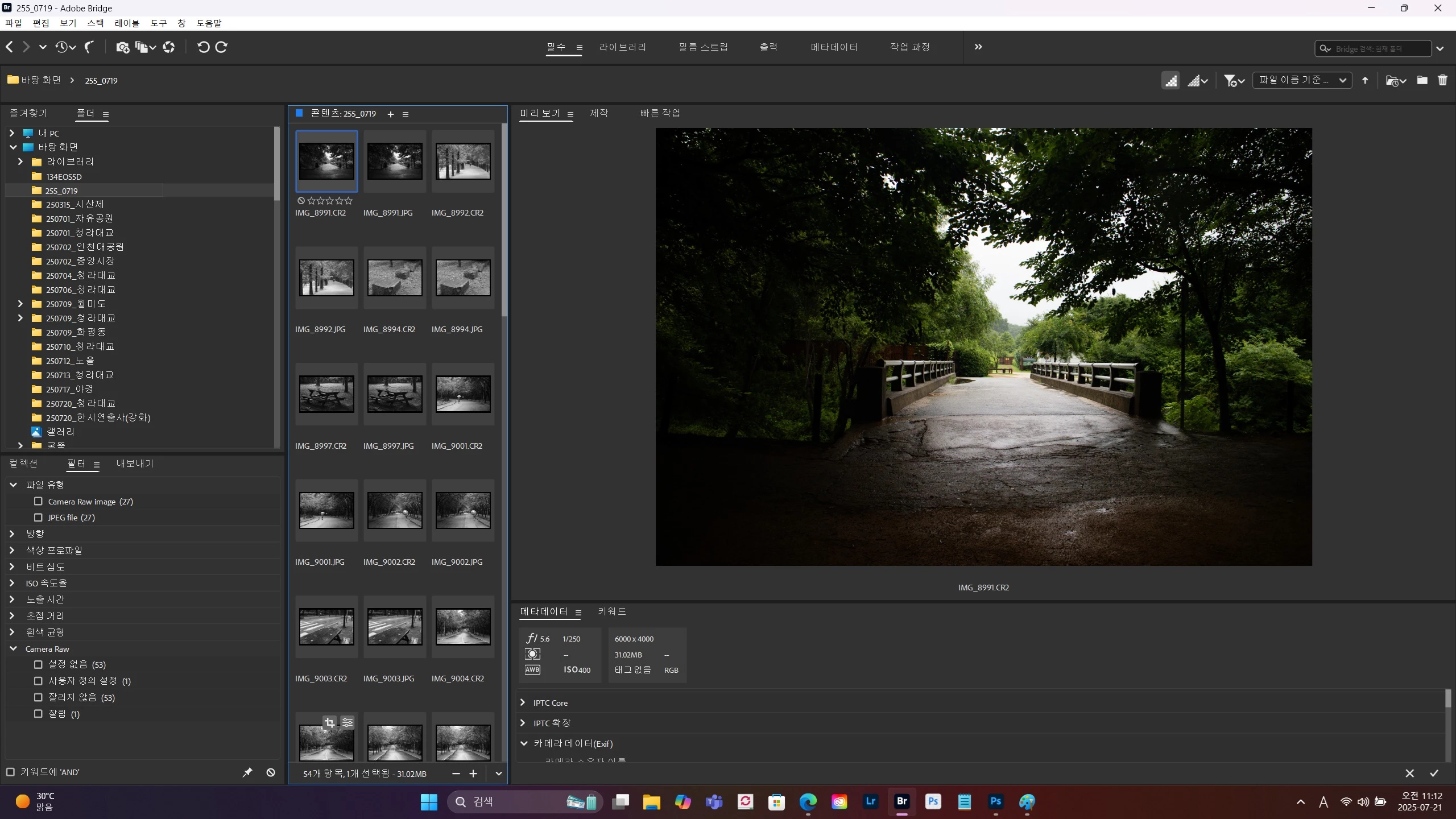
Task: Pin the filter with the pushpin icon
Action: (x=247, y=772)
